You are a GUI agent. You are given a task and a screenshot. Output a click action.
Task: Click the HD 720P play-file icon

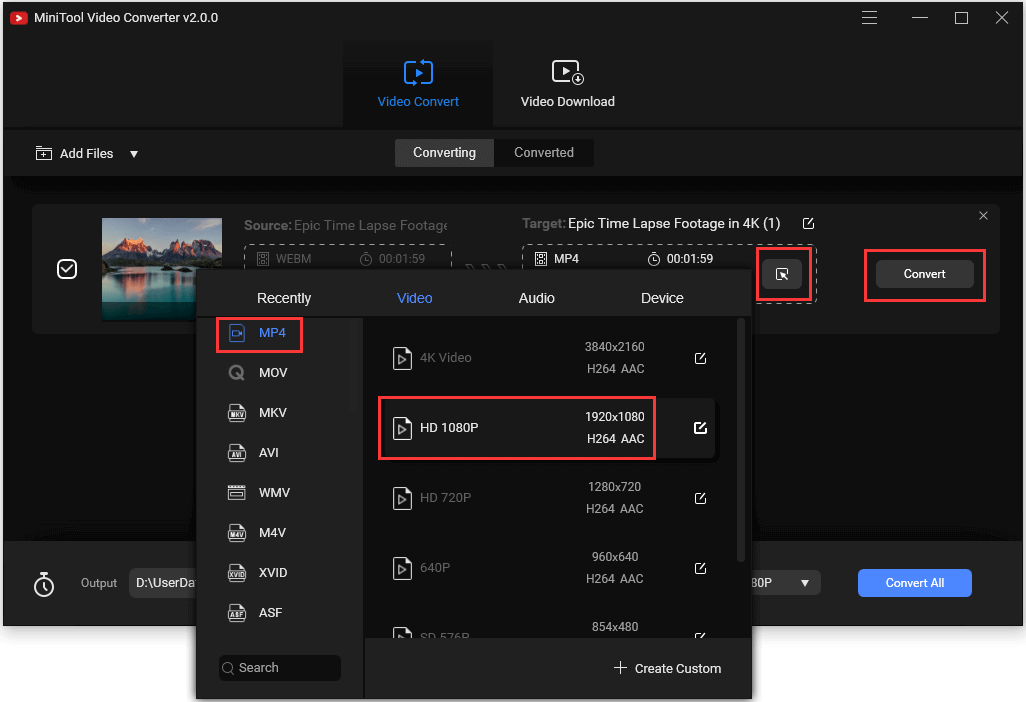(402, 499)
